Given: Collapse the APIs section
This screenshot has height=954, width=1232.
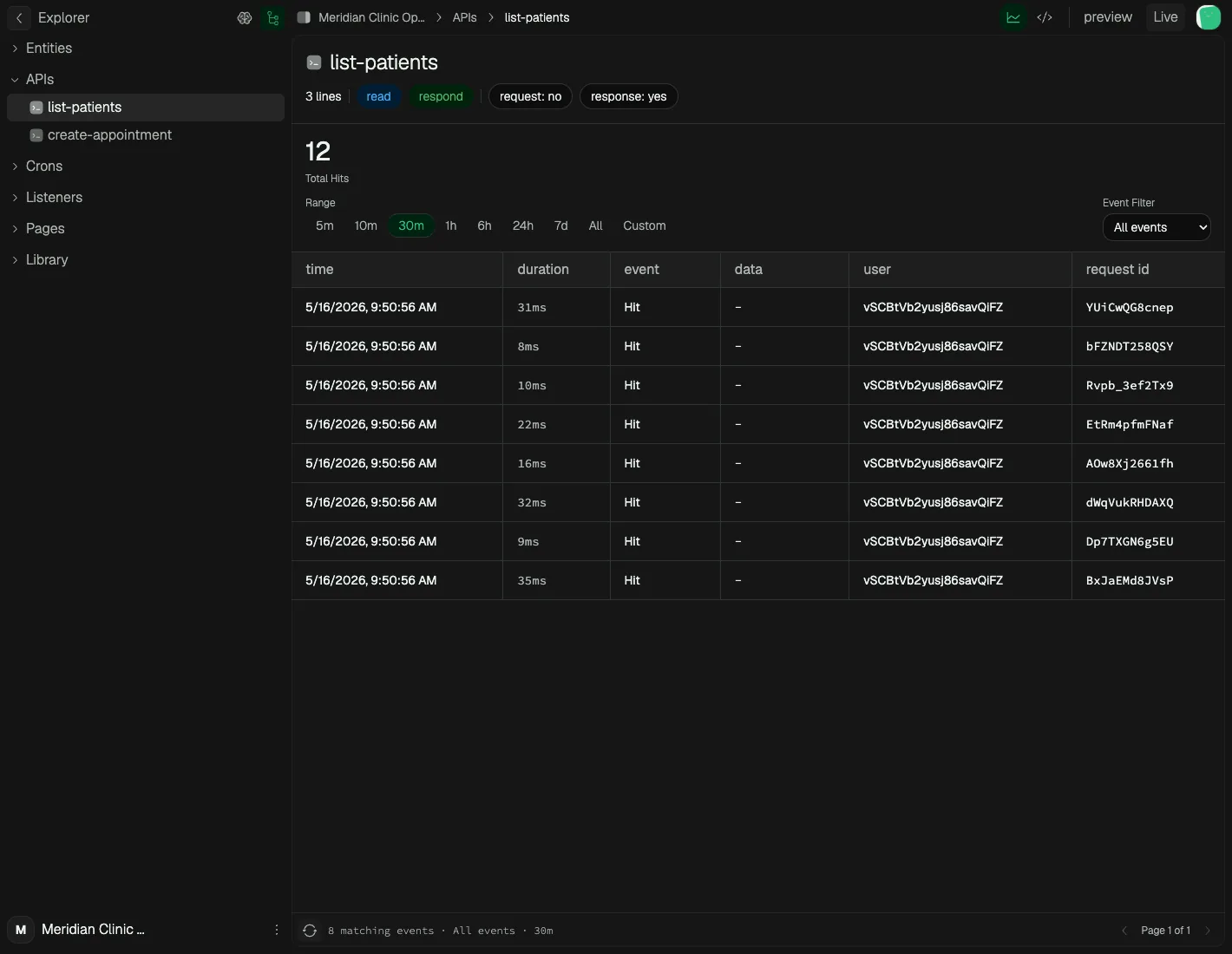Looking at the screenshot, I should click(x=40, y=80).
